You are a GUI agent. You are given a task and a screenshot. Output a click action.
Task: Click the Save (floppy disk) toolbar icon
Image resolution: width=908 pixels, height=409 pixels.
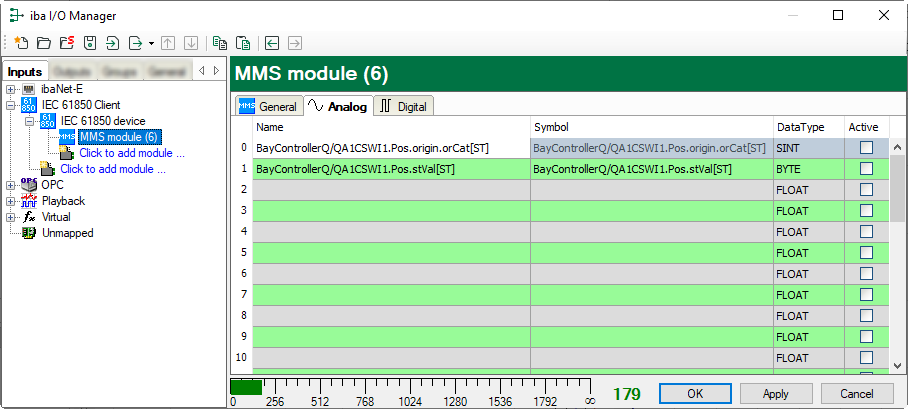click(89, 43)
